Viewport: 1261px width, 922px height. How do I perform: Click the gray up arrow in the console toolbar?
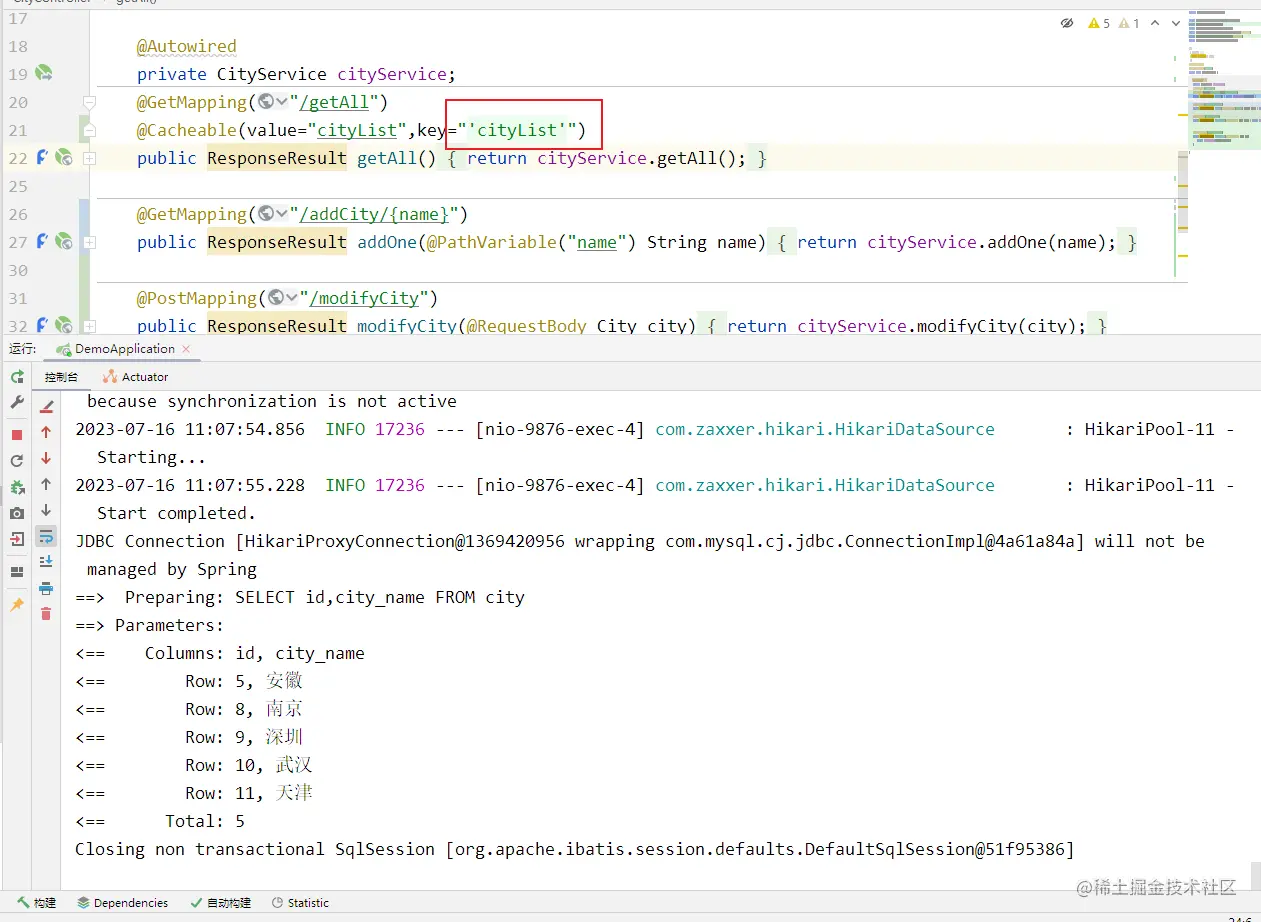tap(46, 484)
